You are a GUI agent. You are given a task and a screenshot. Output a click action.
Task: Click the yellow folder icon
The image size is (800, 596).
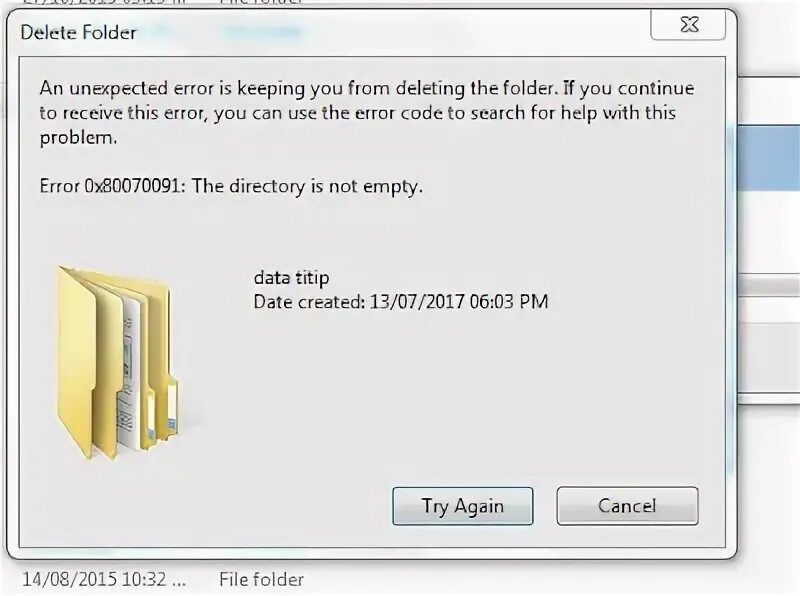click(x=116, y=363)
